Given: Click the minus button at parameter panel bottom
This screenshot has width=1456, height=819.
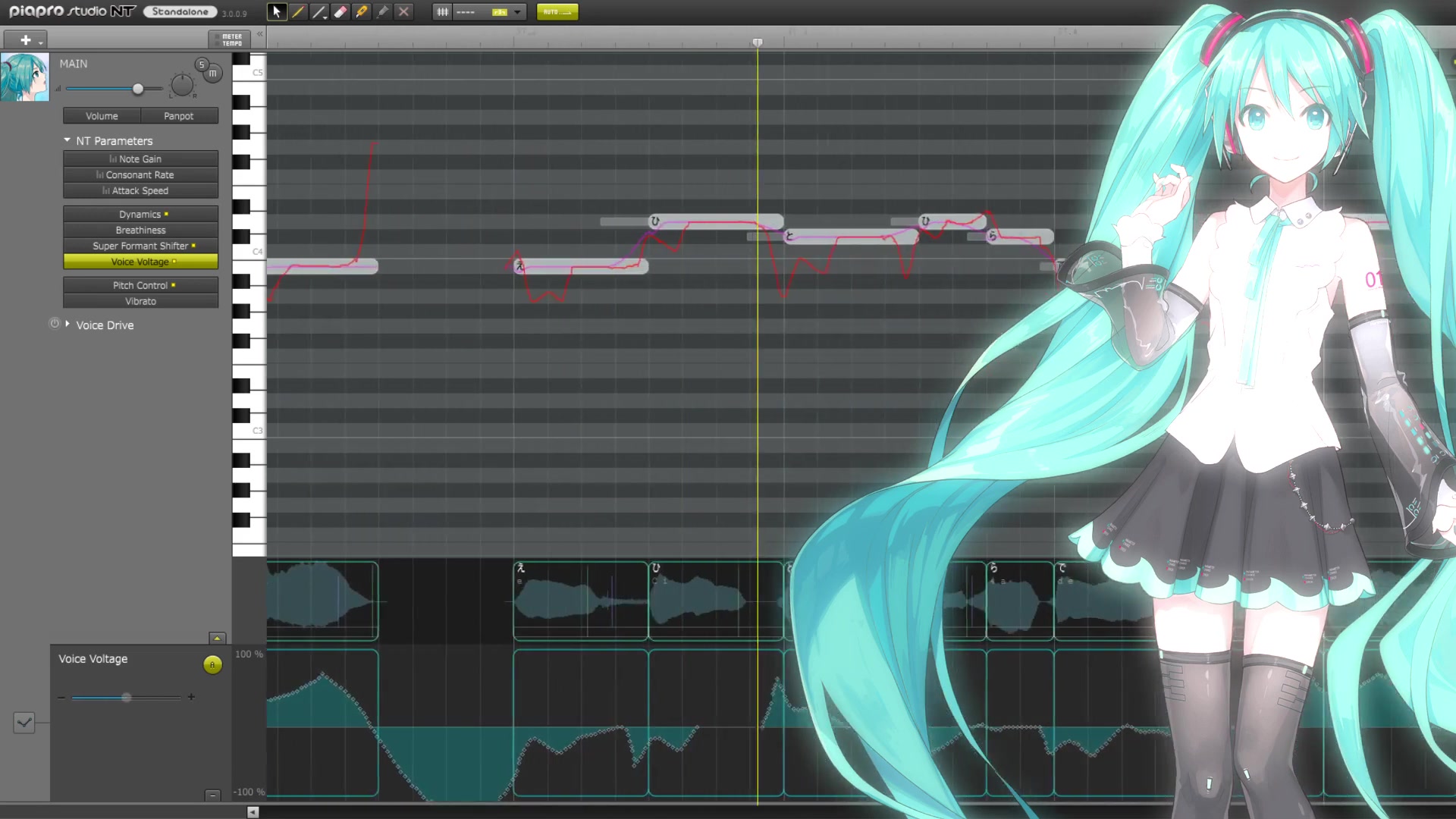Looking at the screenshot, I should tap(213, 795).
